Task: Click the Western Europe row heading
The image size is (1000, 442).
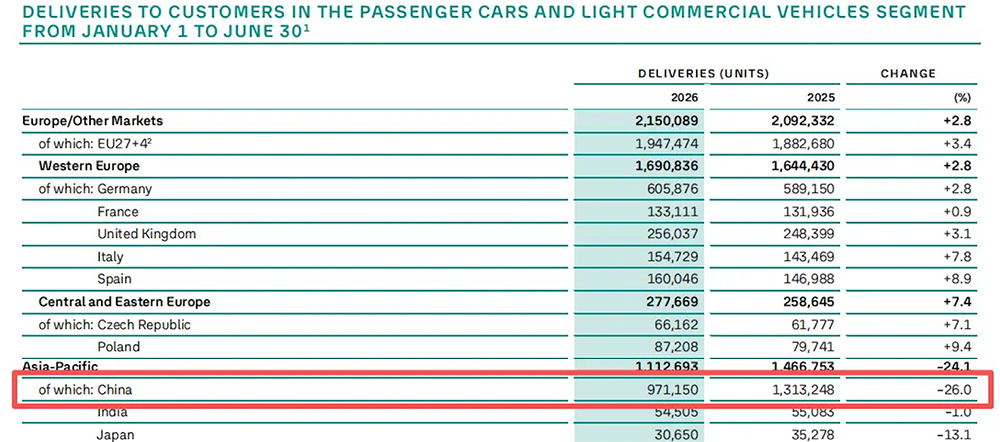Action: pos(89,166)
